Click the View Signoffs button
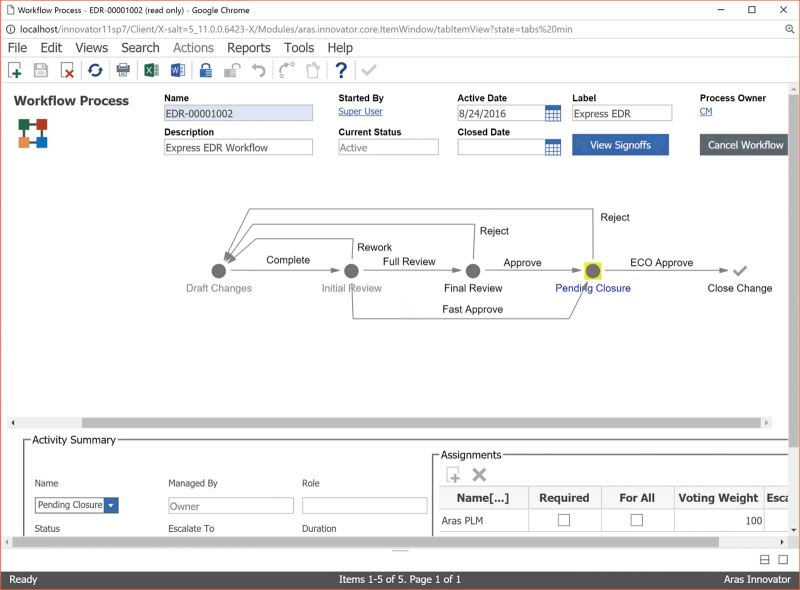This screenshot has height=590, width=800. point(620,144)
